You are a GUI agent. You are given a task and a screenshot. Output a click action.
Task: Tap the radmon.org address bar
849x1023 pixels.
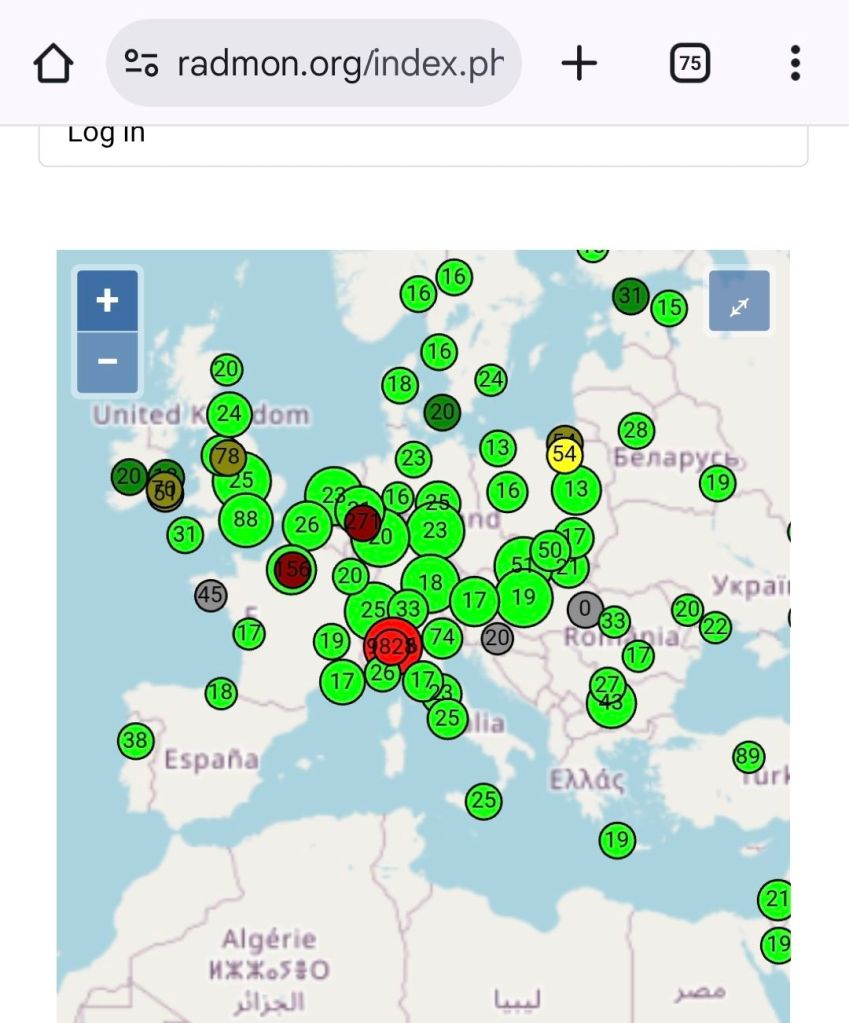(340, 64)
